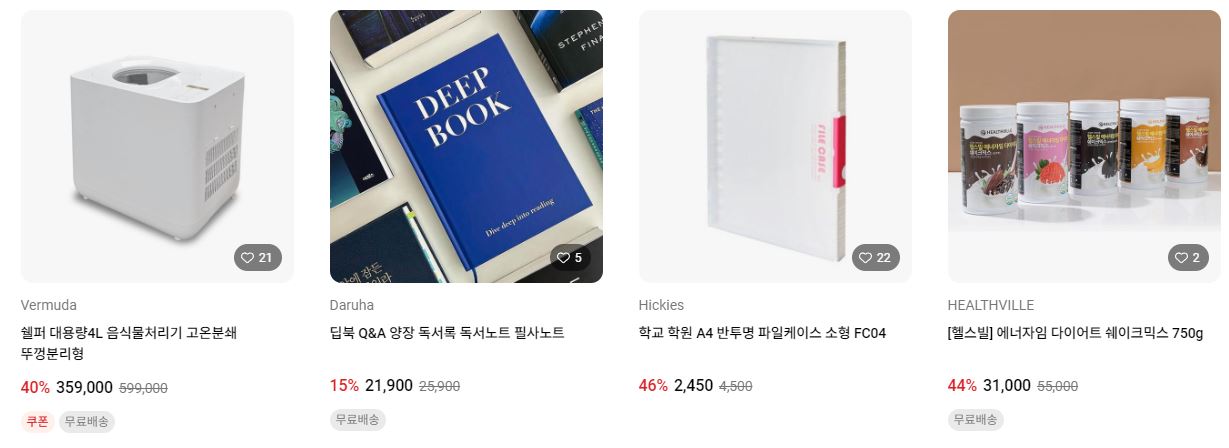This screenshot has height=448, width=1229.
Task: Click 에너자임 다이어트 쉐이크믹스 750g title
Action: coord(1076,333)
